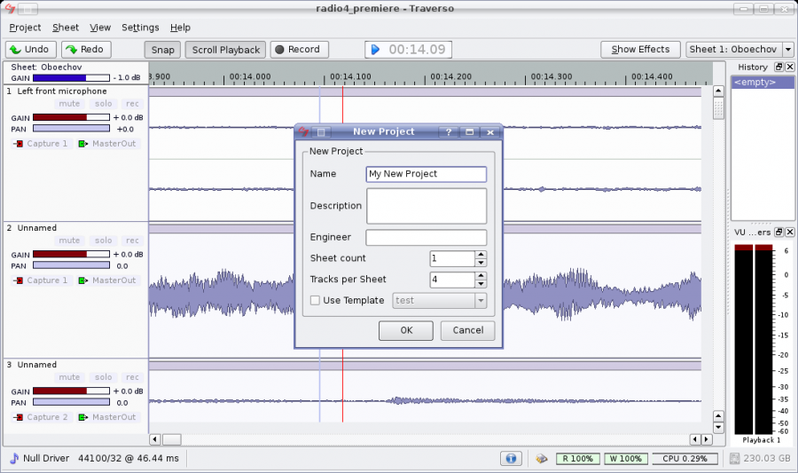798x473 pixels.
Task: Enable the Use Template checkbox
Action: pyautogui.click(x=315, y=300)
